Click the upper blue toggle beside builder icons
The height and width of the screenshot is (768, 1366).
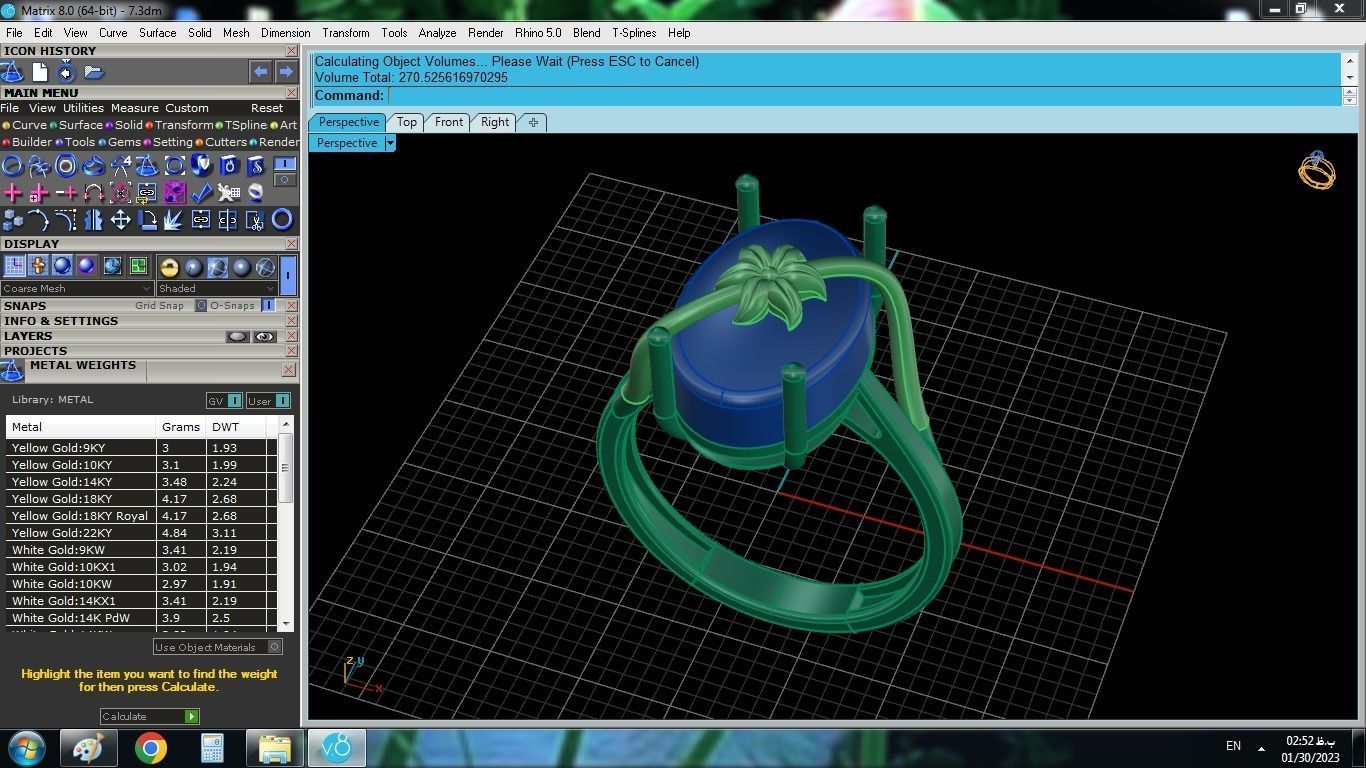click(285, 163)
